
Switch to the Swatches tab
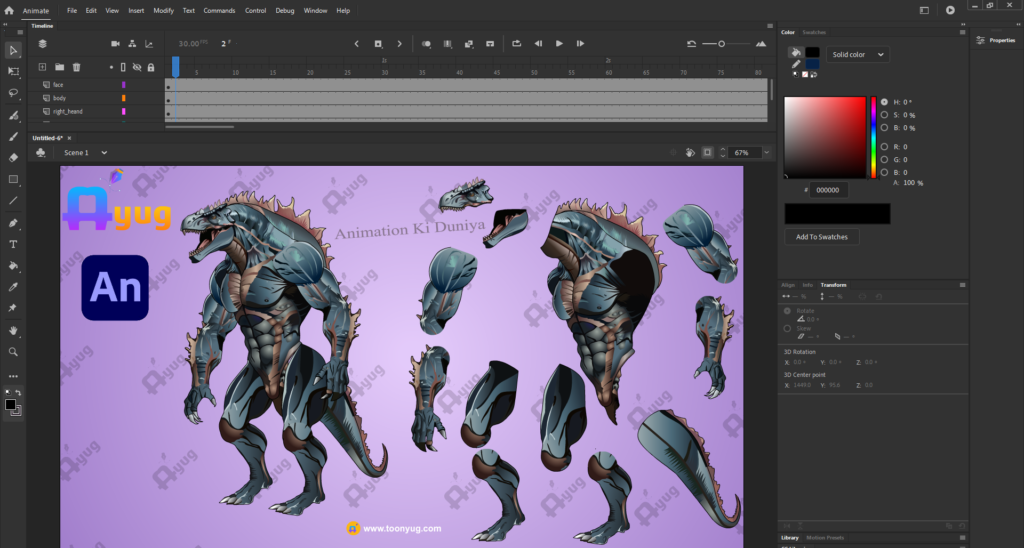[x=815, y=32]
